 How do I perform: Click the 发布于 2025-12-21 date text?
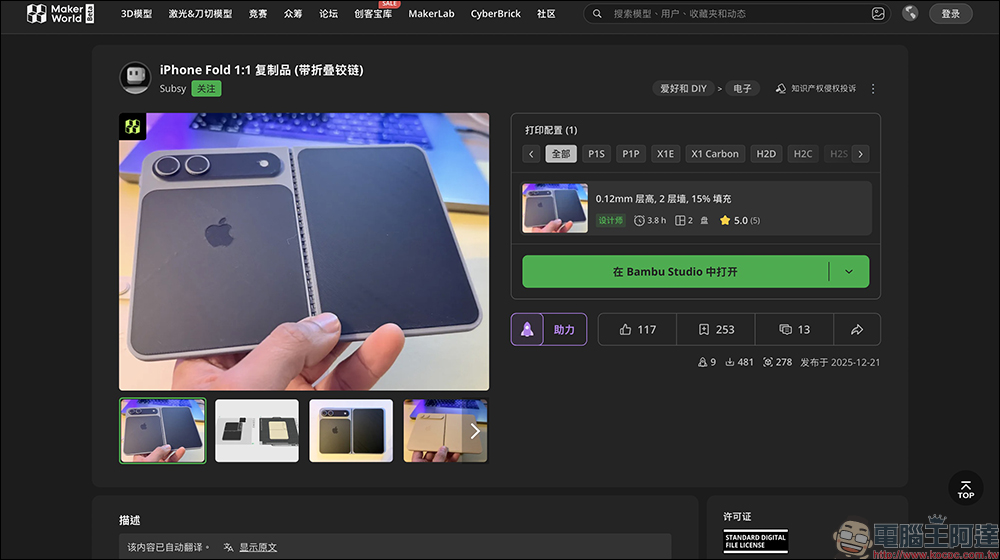pos(840,362)
